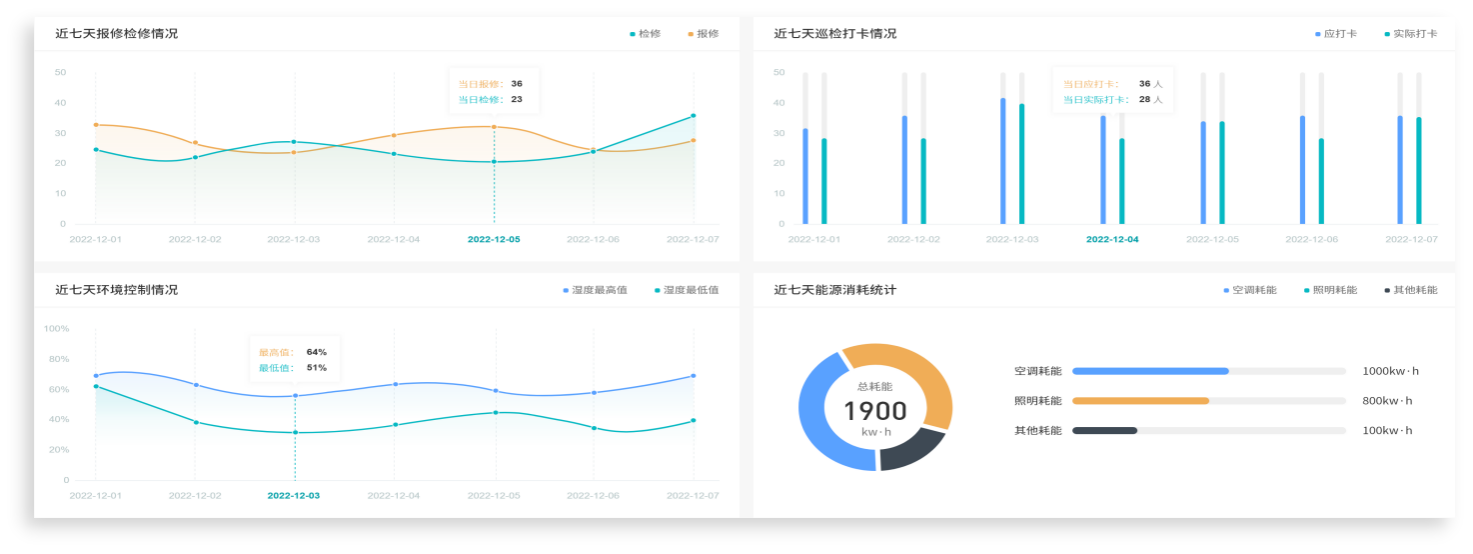Toggle the 报修 legend series
The image size is (1473, 554).
[703, 34]
